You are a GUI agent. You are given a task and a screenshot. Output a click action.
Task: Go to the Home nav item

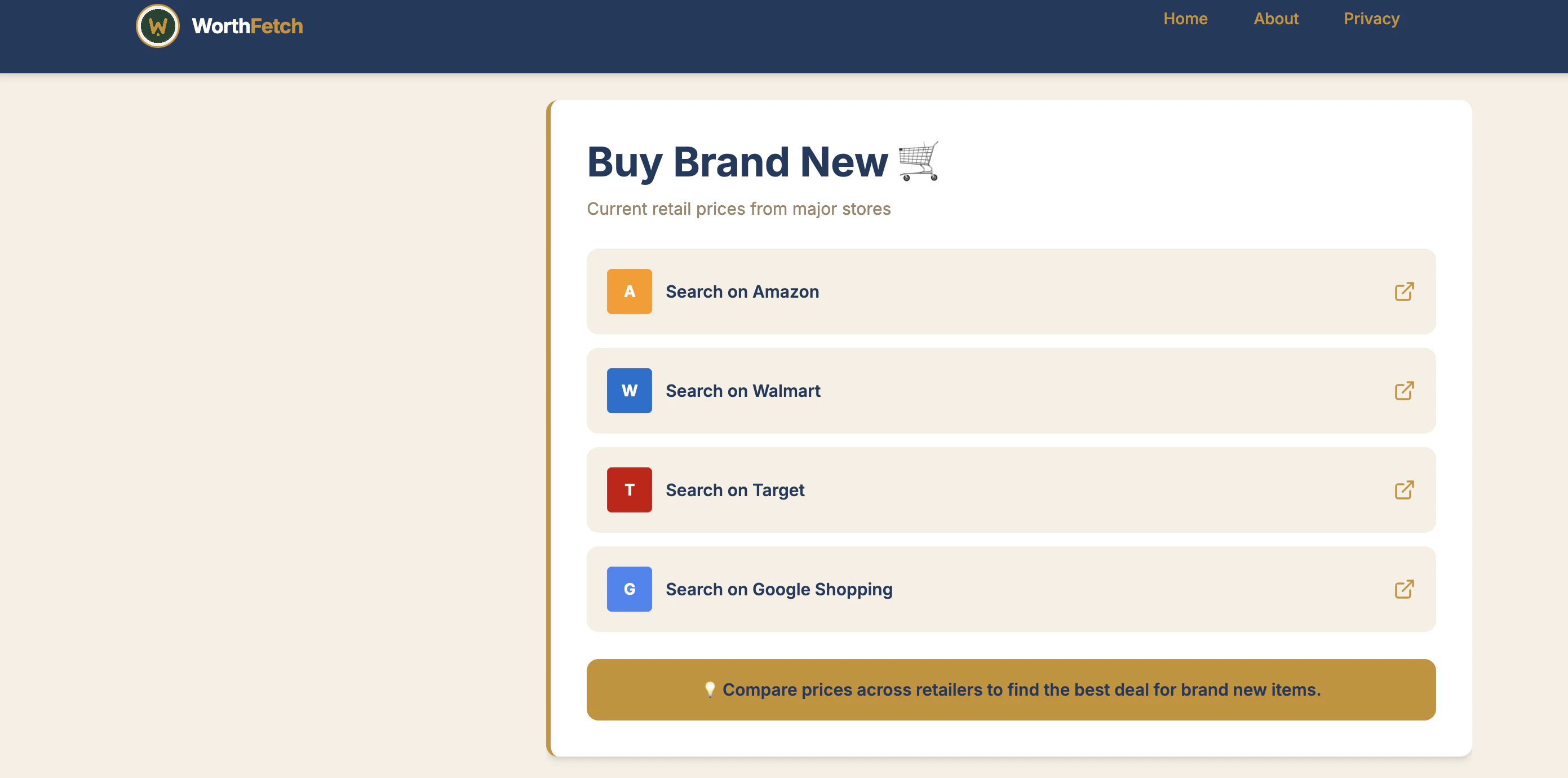click(1185, 19)
